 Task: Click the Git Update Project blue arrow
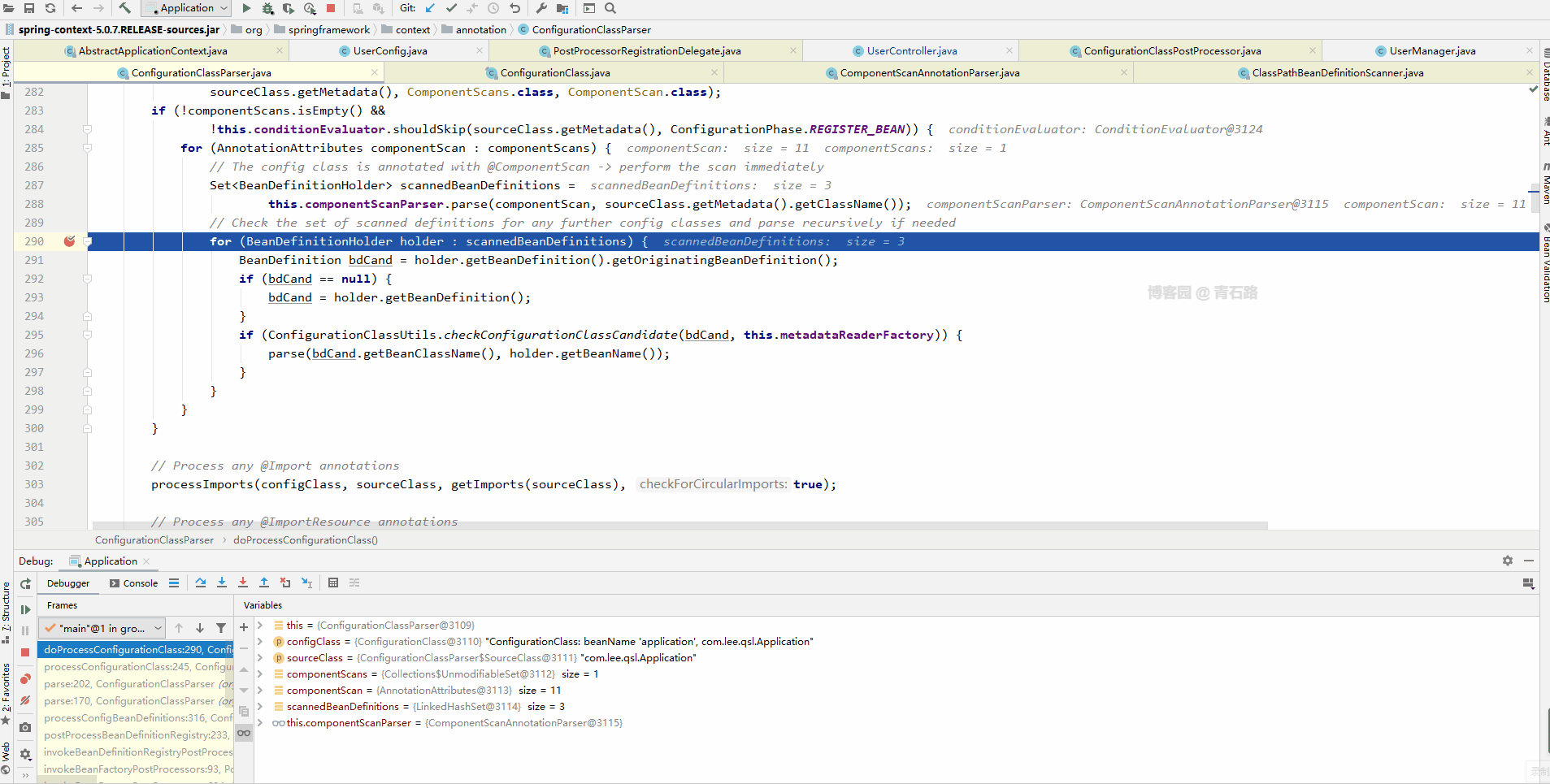pos(430,8)
